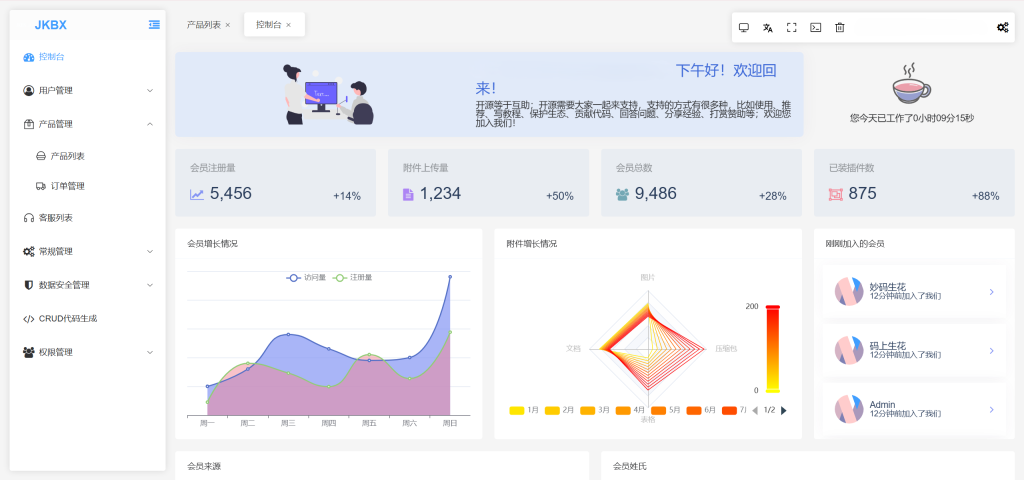Open CRUD代码生成 in the sidebar
The height and width of the screenshot is (480, 1024).
(x=88, y=319)
